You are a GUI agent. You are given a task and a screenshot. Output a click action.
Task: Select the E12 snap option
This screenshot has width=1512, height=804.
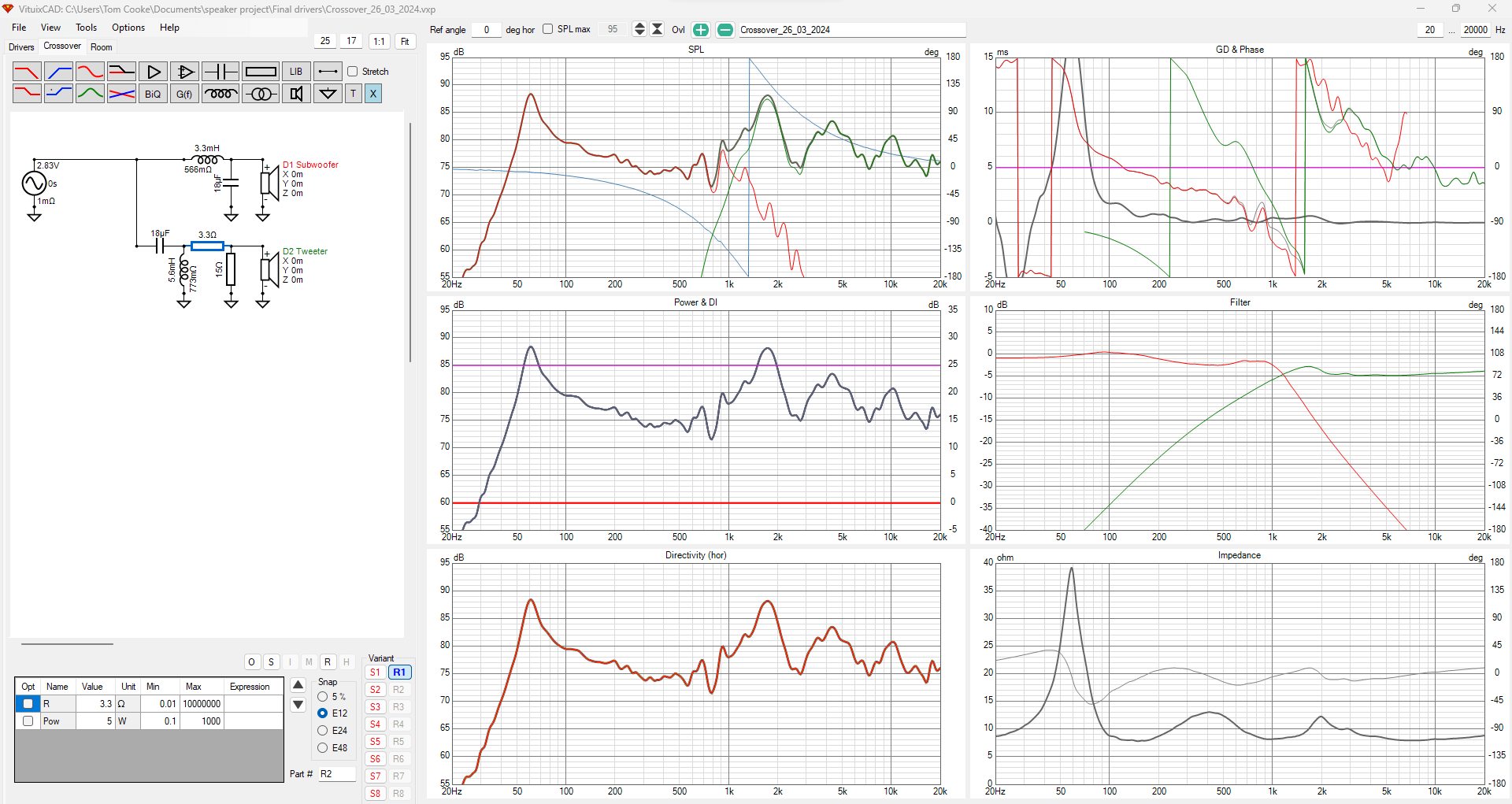pyautogui.click(x=323, y=713)
